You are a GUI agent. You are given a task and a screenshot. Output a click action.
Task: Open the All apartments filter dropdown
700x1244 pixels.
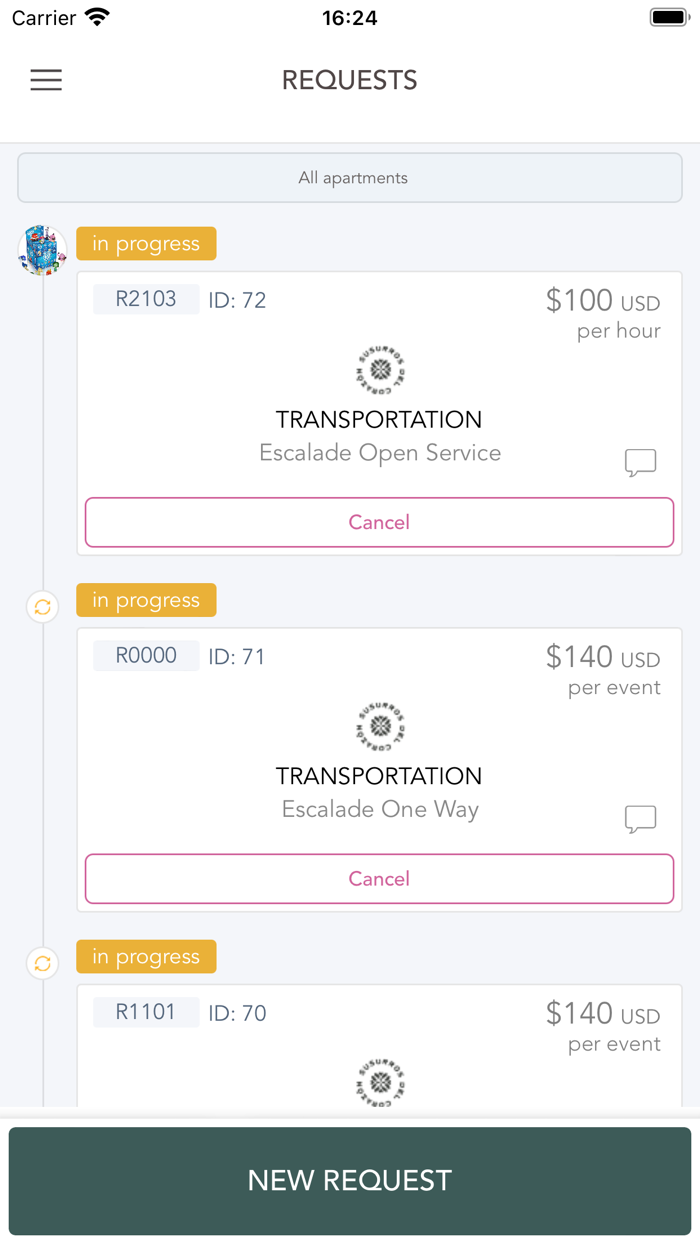[x=350, y=178]
